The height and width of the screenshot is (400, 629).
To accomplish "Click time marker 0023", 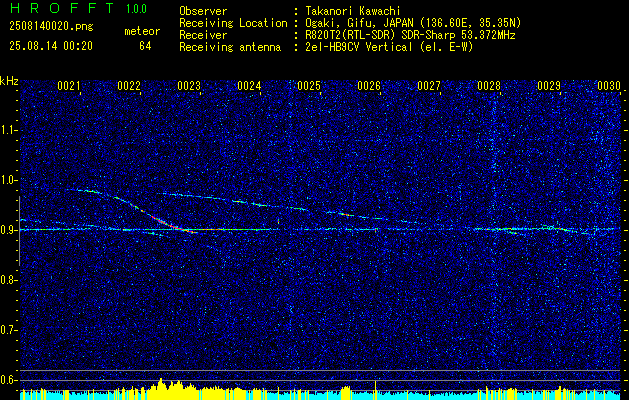I will (189, 86).
